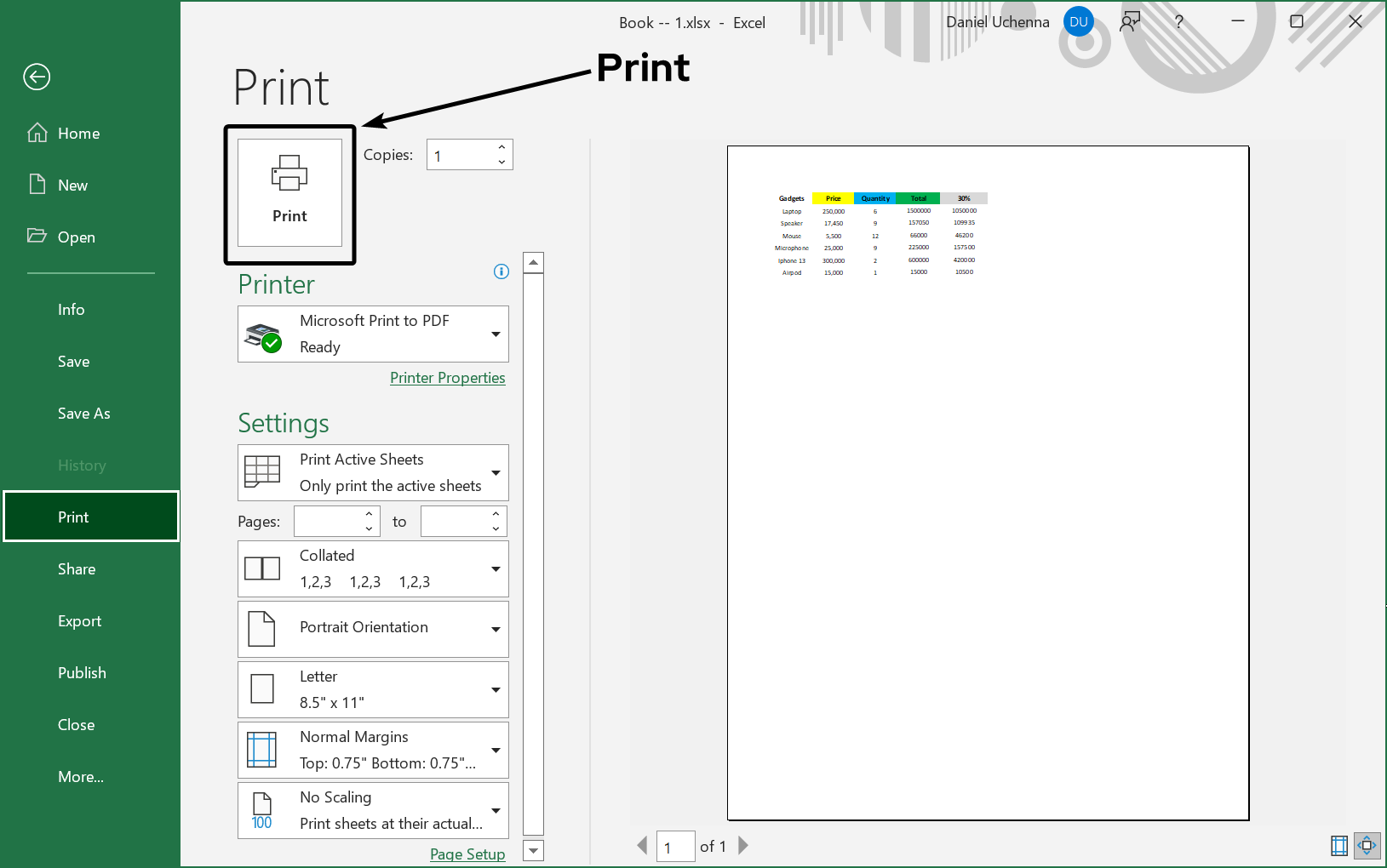Click the Print button with printer icon
Screen dimensions: 1387x868
point(289,192)
